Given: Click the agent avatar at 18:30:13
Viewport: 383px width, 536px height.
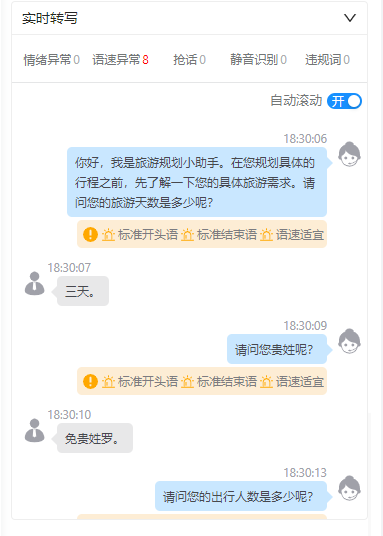Looking at the screenshot, I should point(349,488).
